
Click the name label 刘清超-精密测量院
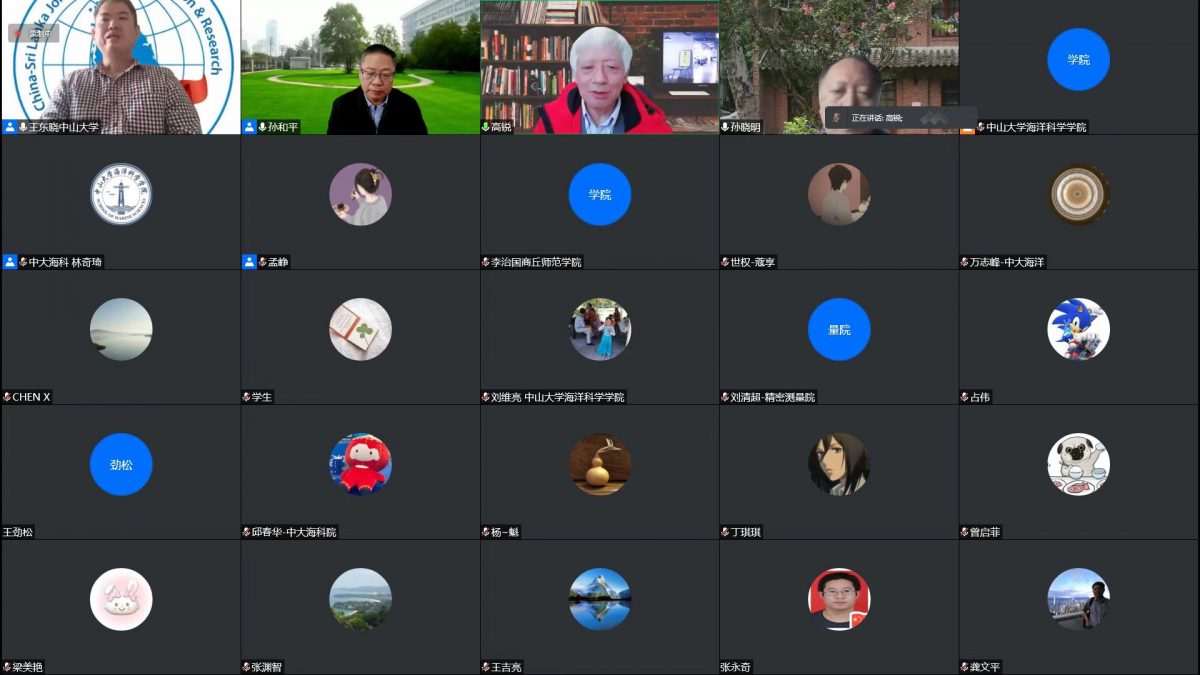click(772, 397)
